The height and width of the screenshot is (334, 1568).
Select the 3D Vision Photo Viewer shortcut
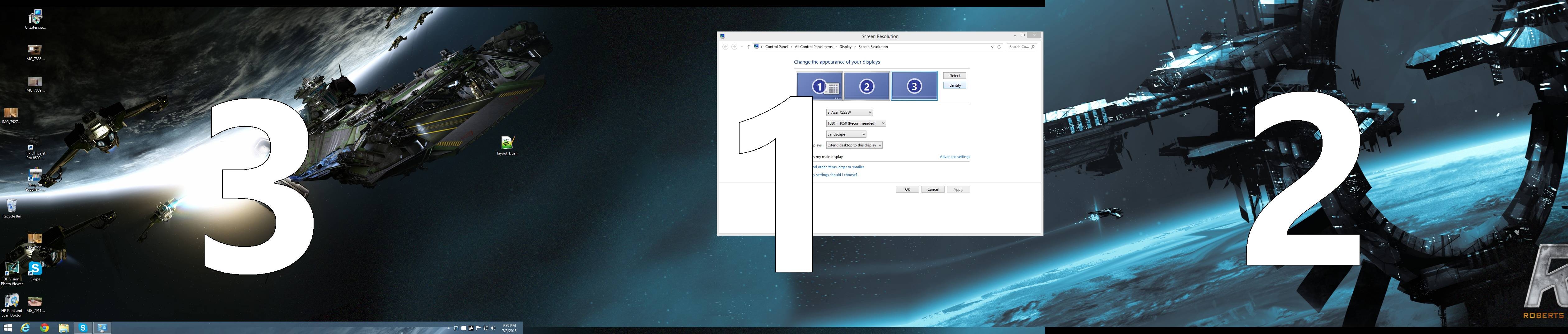point(12,274)
